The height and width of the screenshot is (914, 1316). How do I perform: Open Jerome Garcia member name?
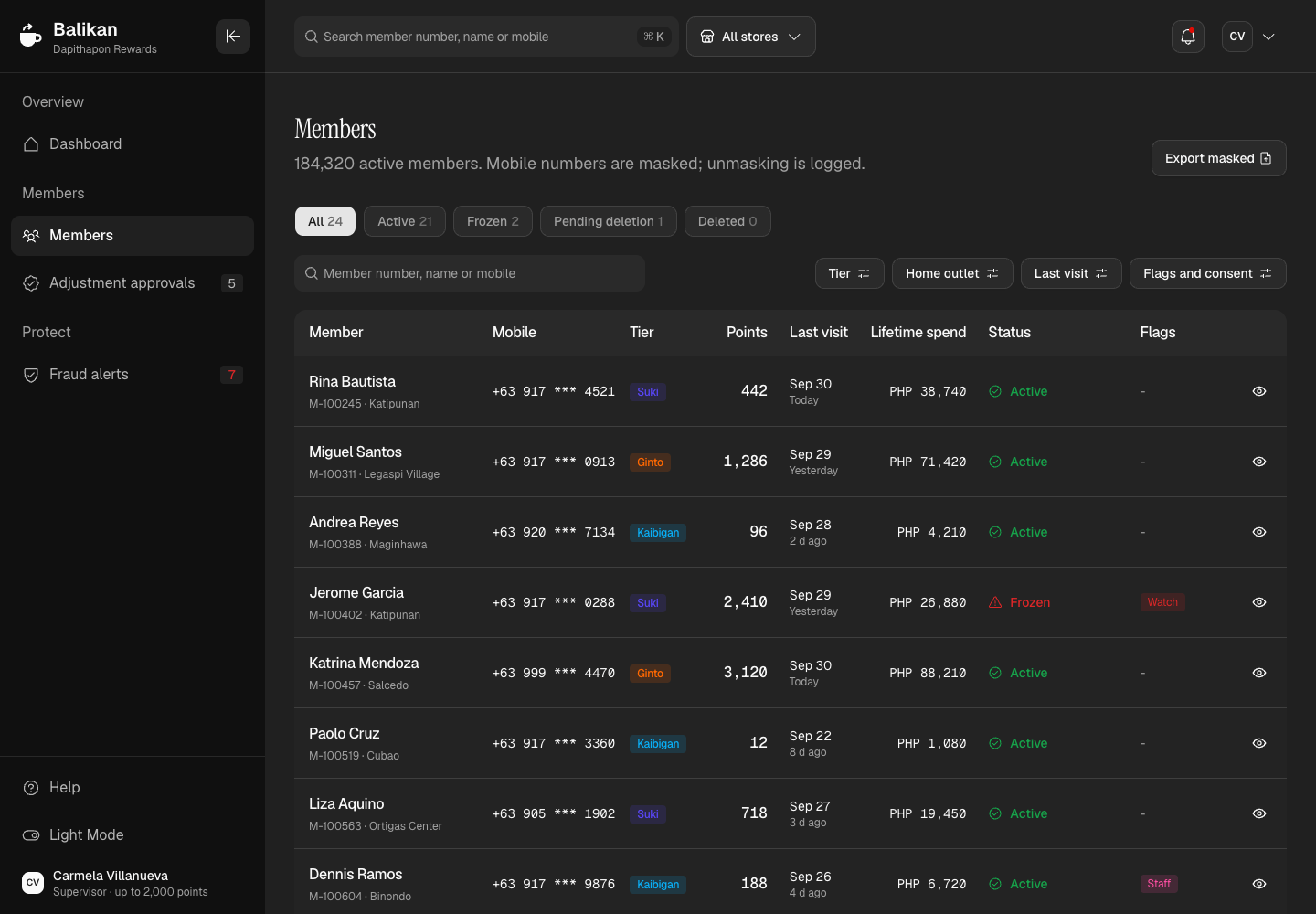coord(356,593)
